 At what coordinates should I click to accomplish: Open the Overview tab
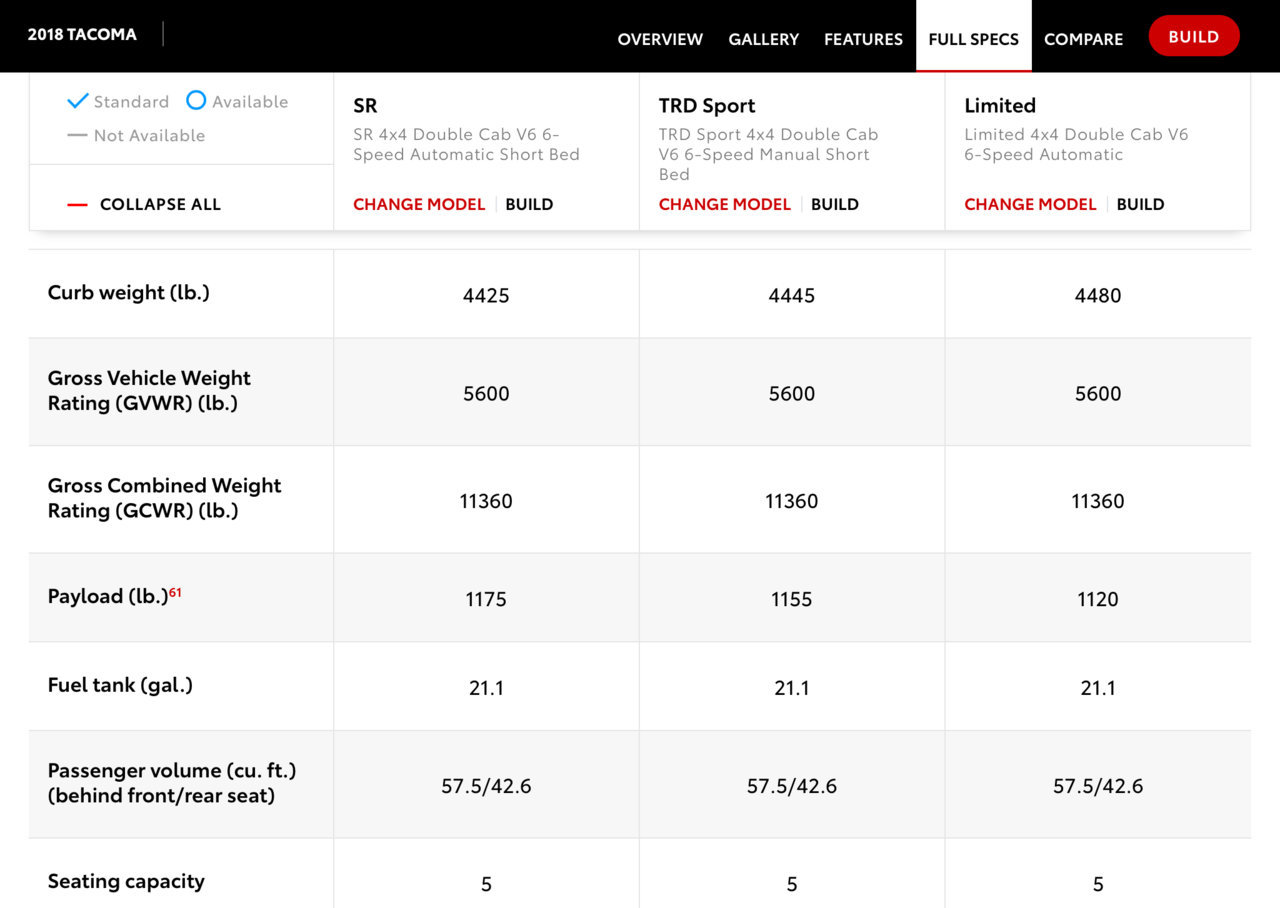(660, 39)
